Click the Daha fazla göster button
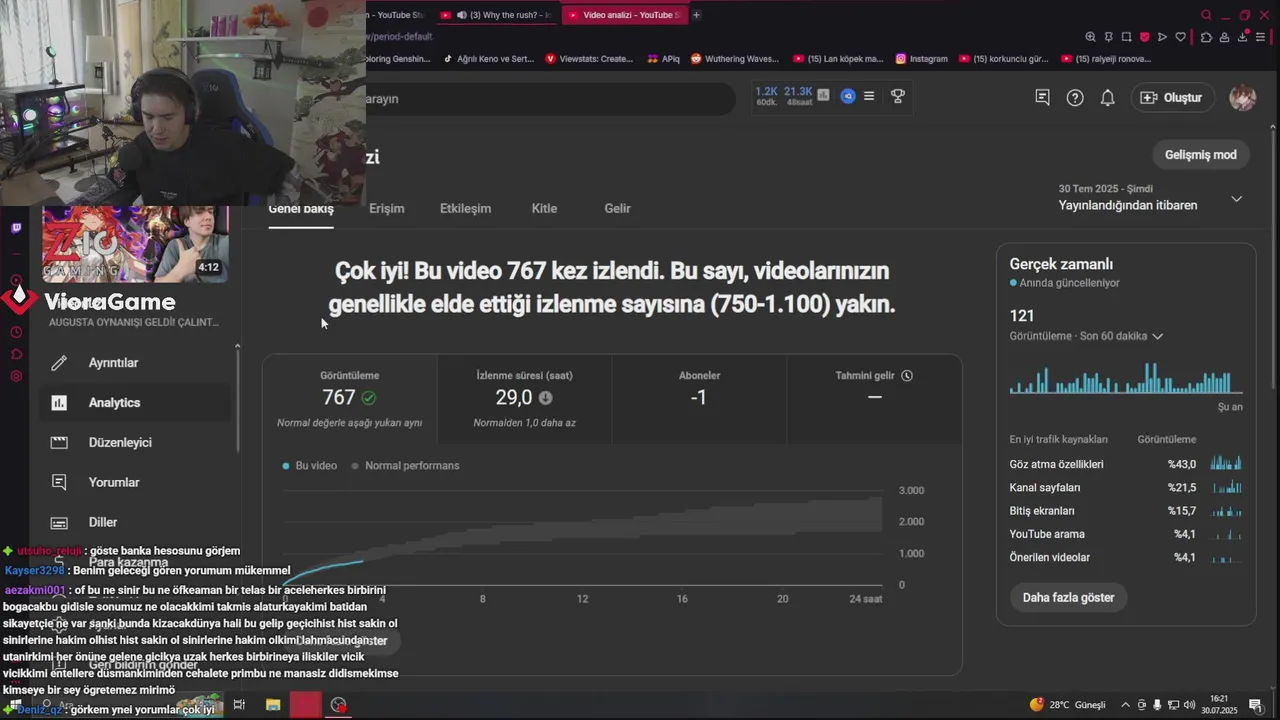 point(1068,598)
